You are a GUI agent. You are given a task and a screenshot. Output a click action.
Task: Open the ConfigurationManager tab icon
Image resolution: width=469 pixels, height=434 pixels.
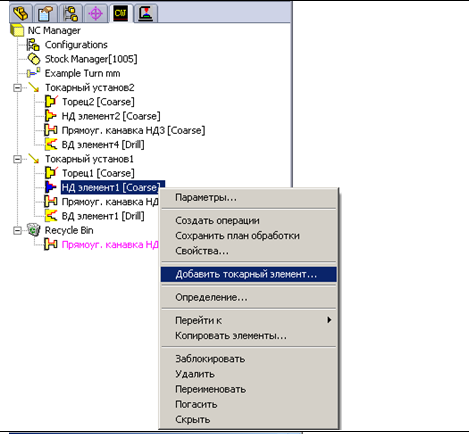pos(71,13)
